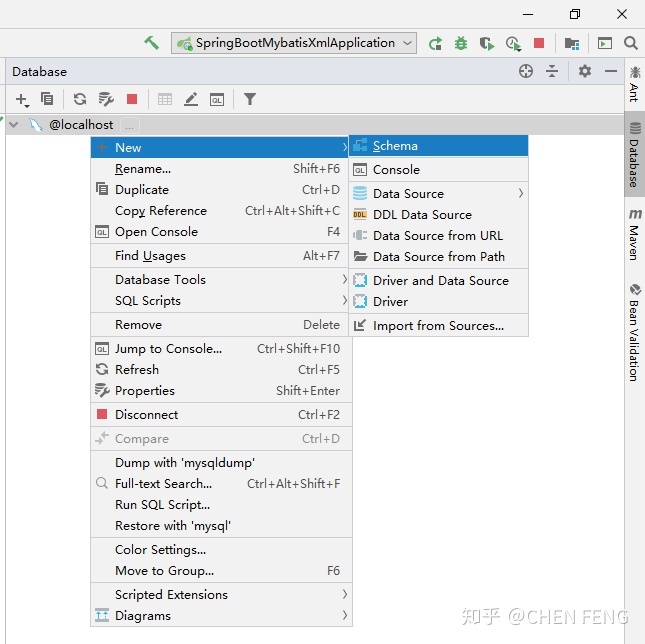Refresh data source from Database toolbar

80,99
